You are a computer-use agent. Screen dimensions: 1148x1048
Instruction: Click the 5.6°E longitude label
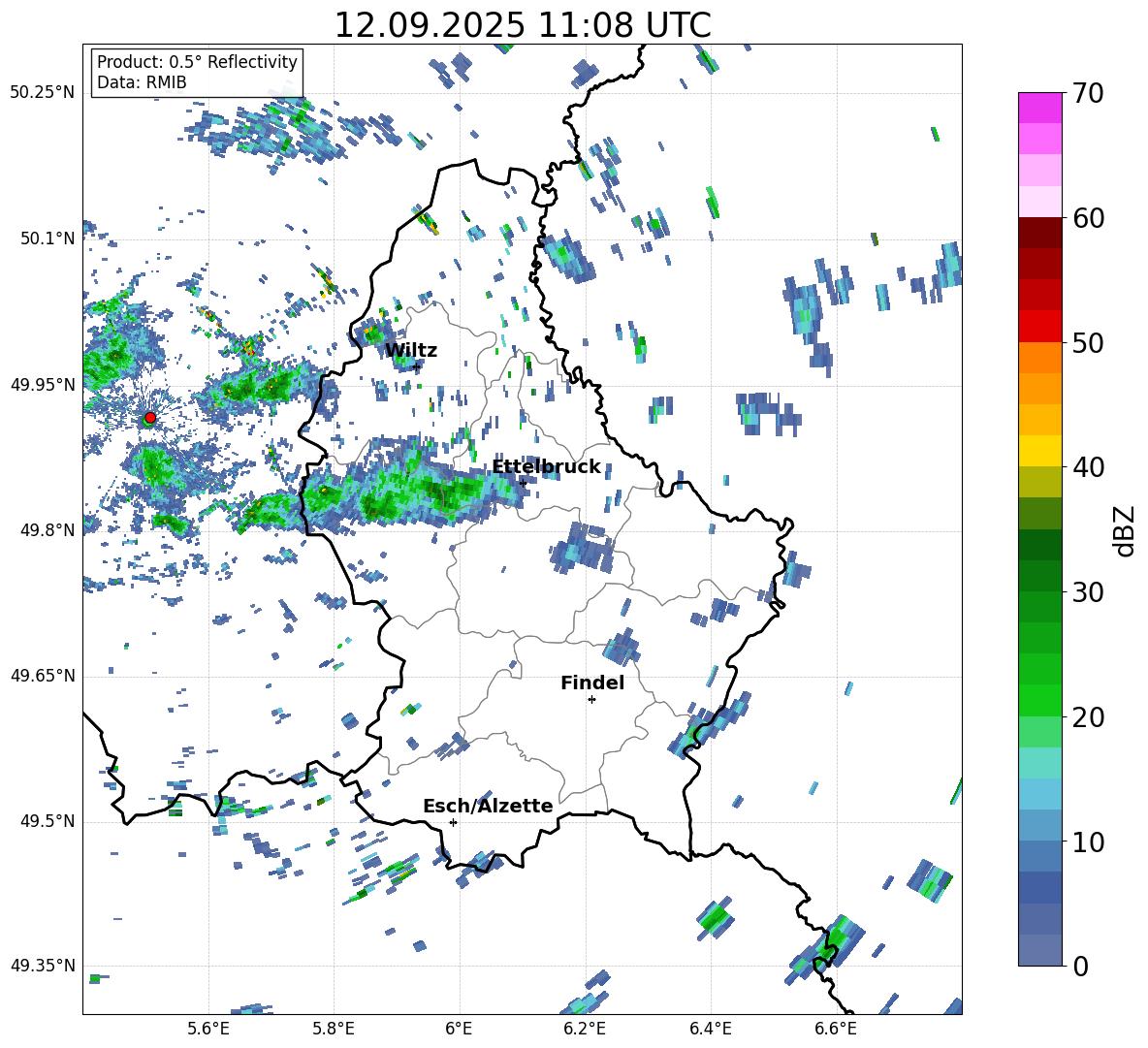click(x=208, y=1029)
